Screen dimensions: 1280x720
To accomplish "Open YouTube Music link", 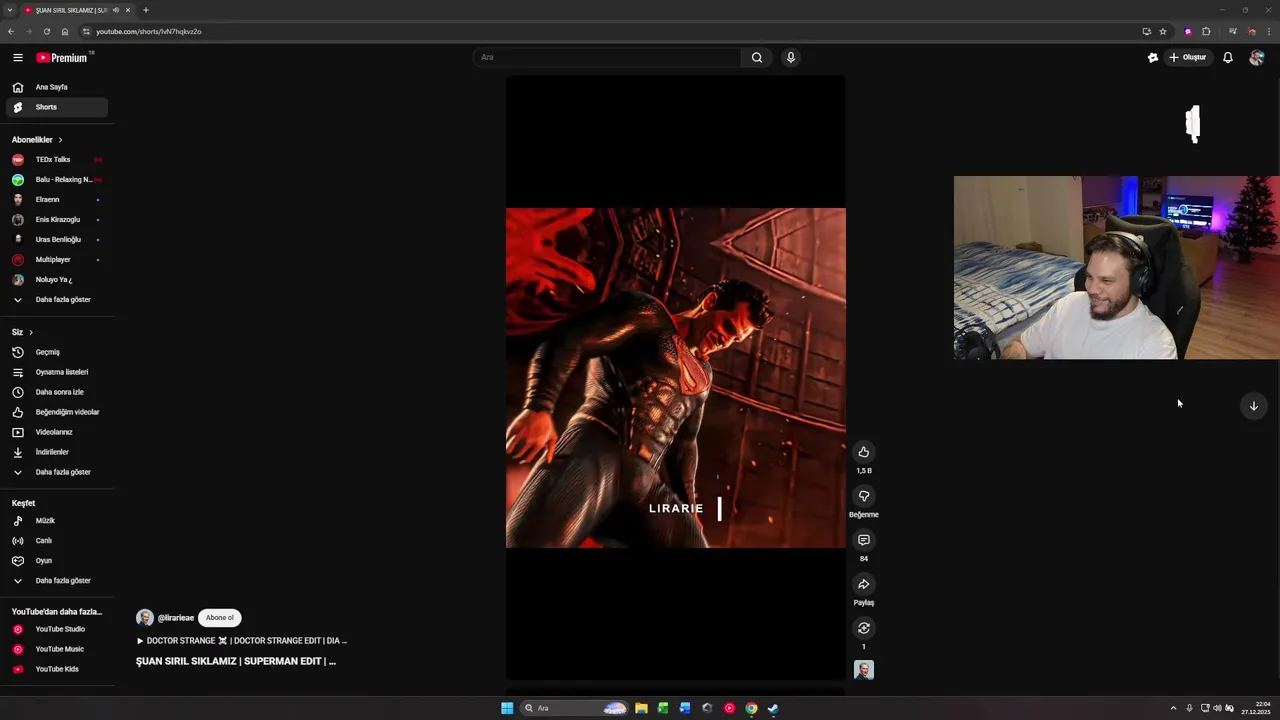I will (x=57, y=649).
